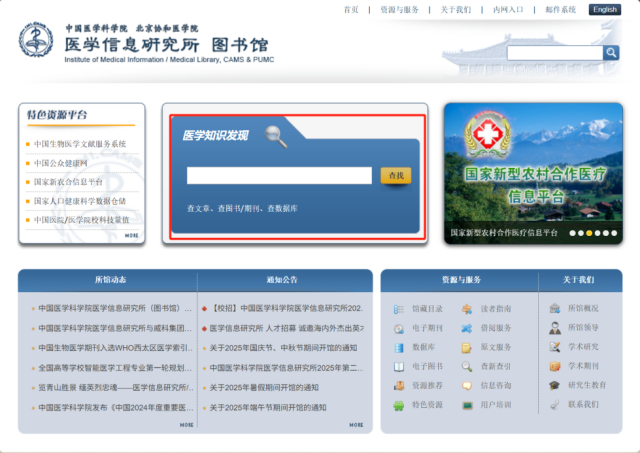Click the 所馆领导 person icon
The image size is (640, 453).
coord(555,328)
